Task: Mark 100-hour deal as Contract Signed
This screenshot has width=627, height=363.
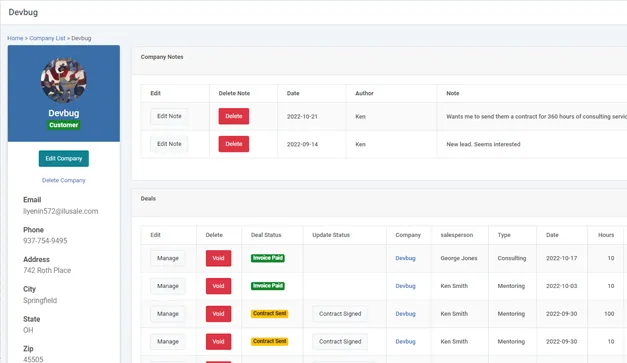Action: tap(340, 314)
